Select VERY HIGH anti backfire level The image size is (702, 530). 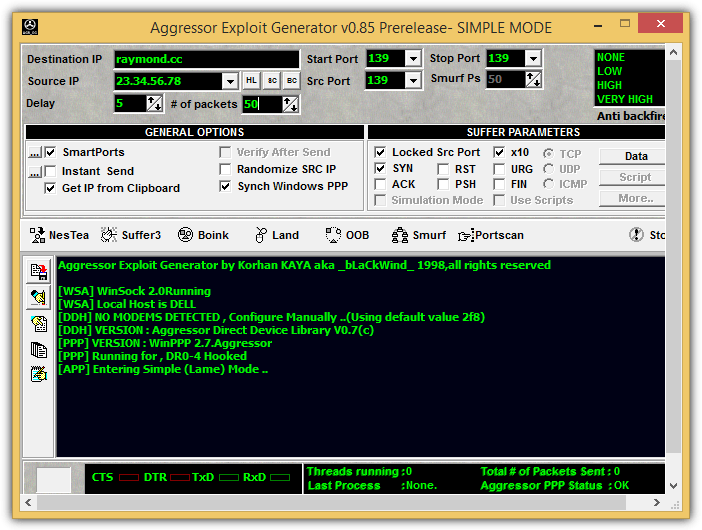click(x=625, y=99)
